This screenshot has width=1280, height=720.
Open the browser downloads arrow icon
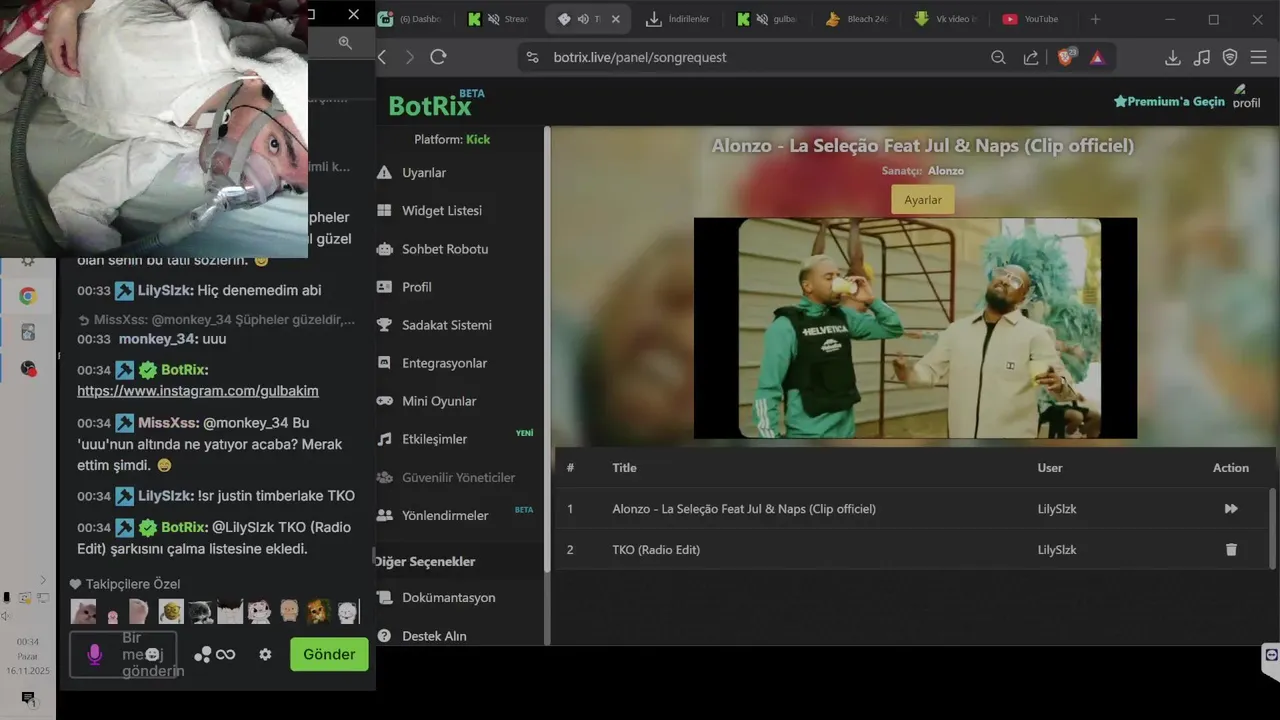click(x=1173, y=57)
